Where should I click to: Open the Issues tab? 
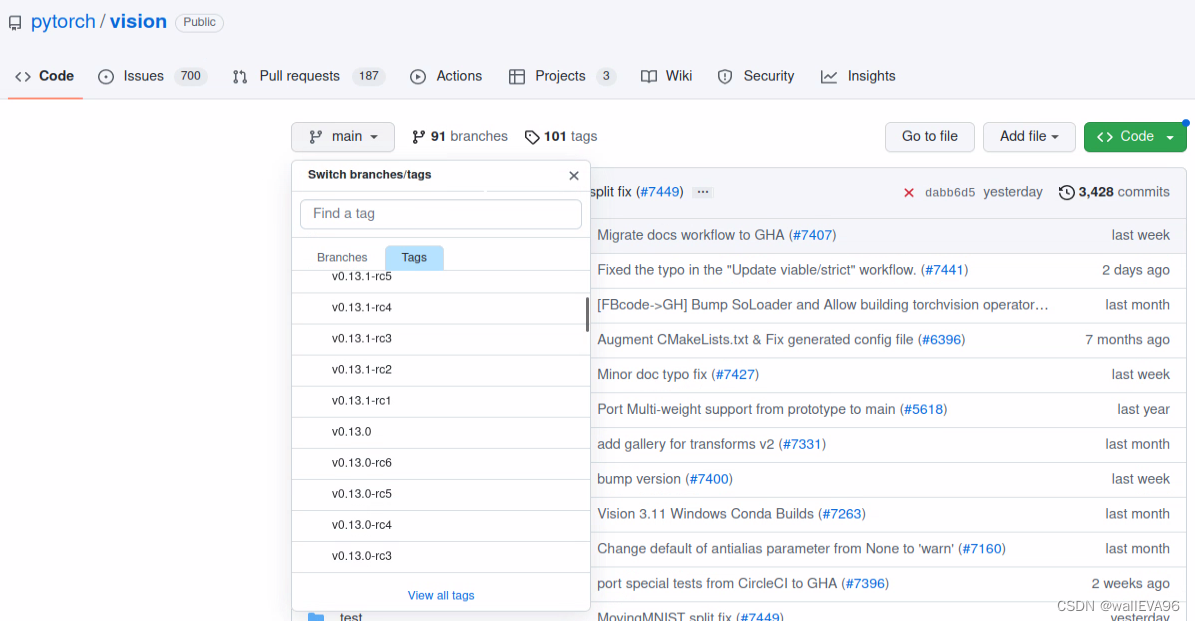tap(152, 76)
